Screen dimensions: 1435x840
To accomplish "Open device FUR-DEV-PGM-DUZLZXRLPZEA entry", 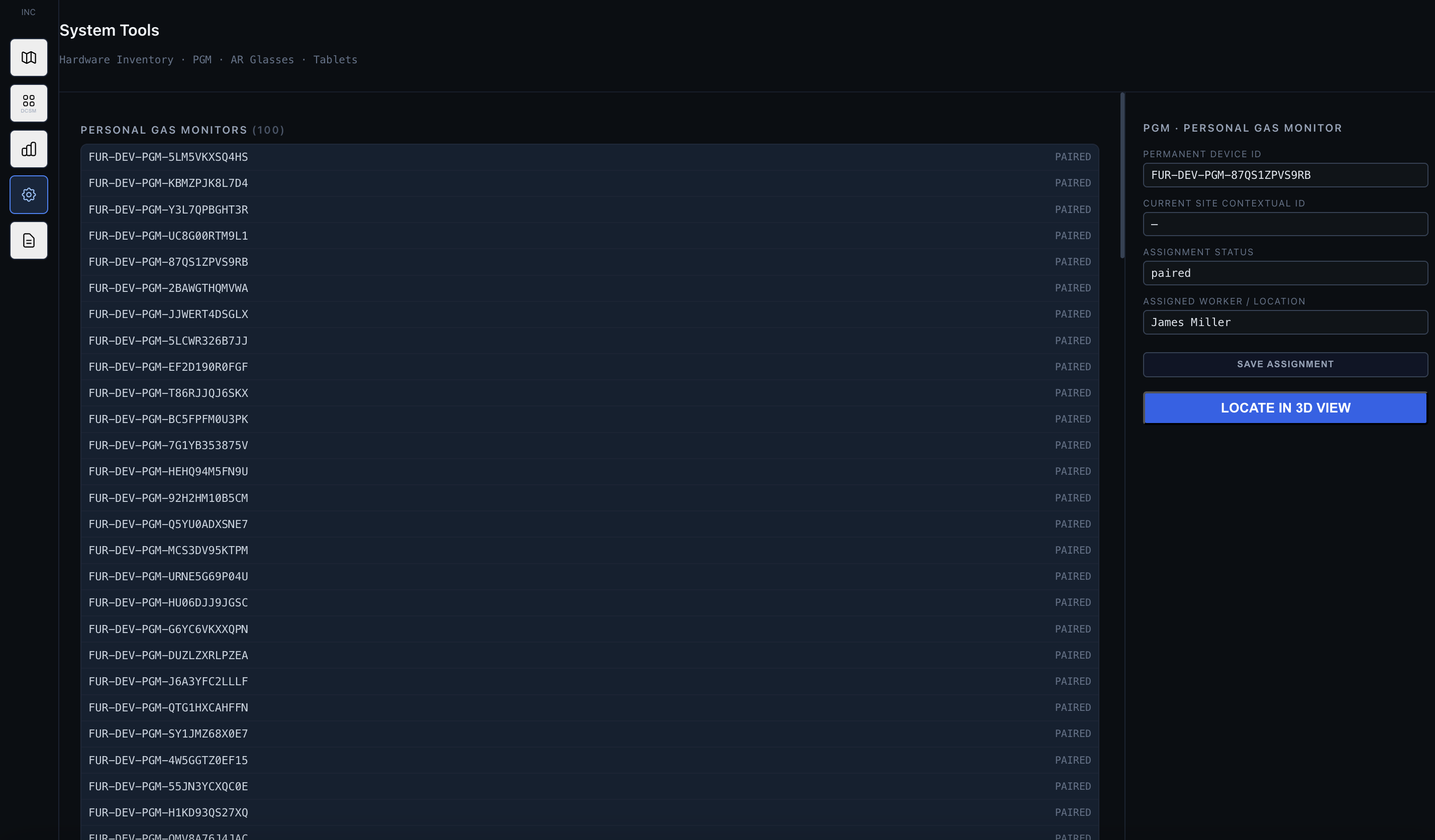I will 589,656.
